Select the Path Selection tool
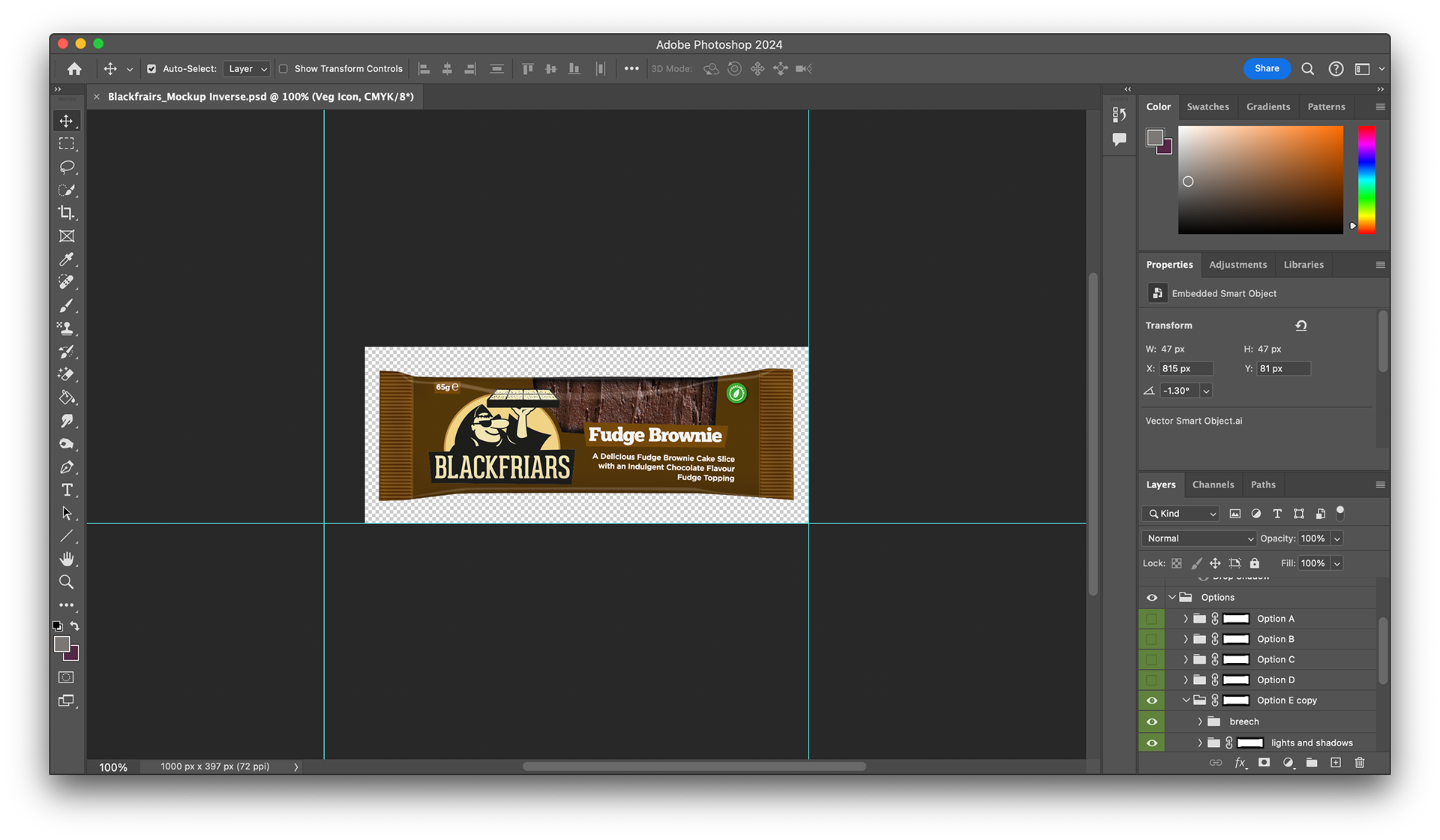The width and height of the screenshot is (1440, 840). 67,513
